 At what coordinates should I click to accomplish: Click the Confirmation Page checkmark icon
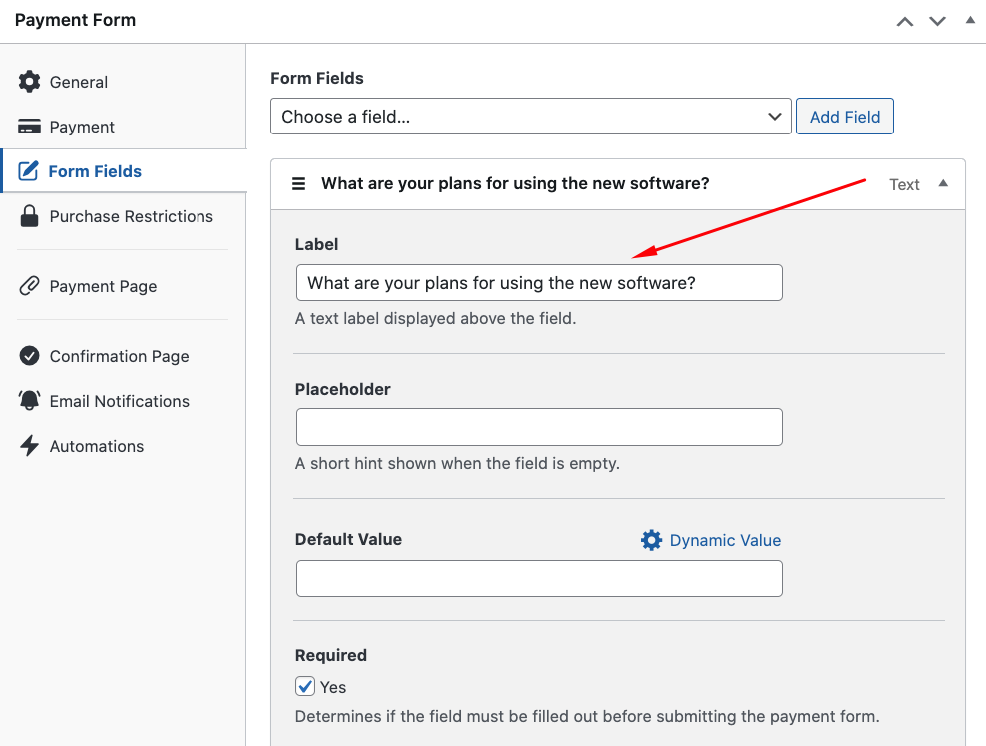click(x=30, y=356)
